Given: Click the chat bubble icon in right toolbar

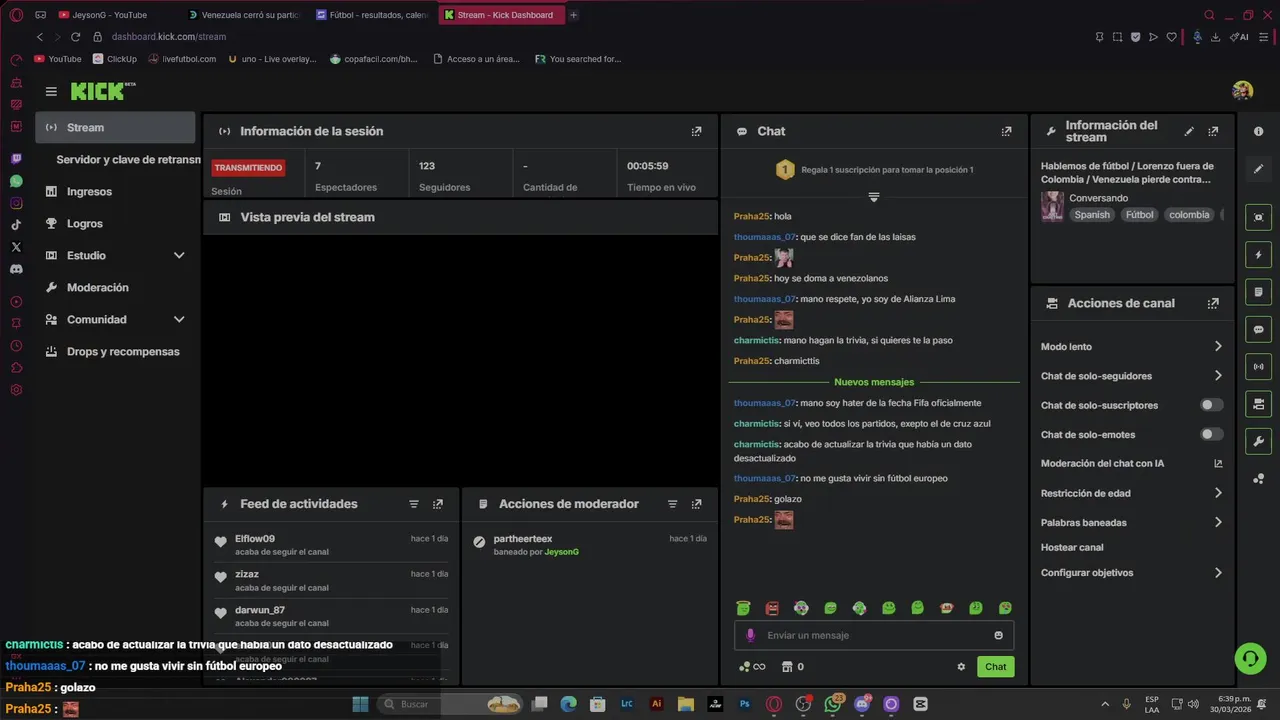Looking at the screenshot, I should point(1258,329).
